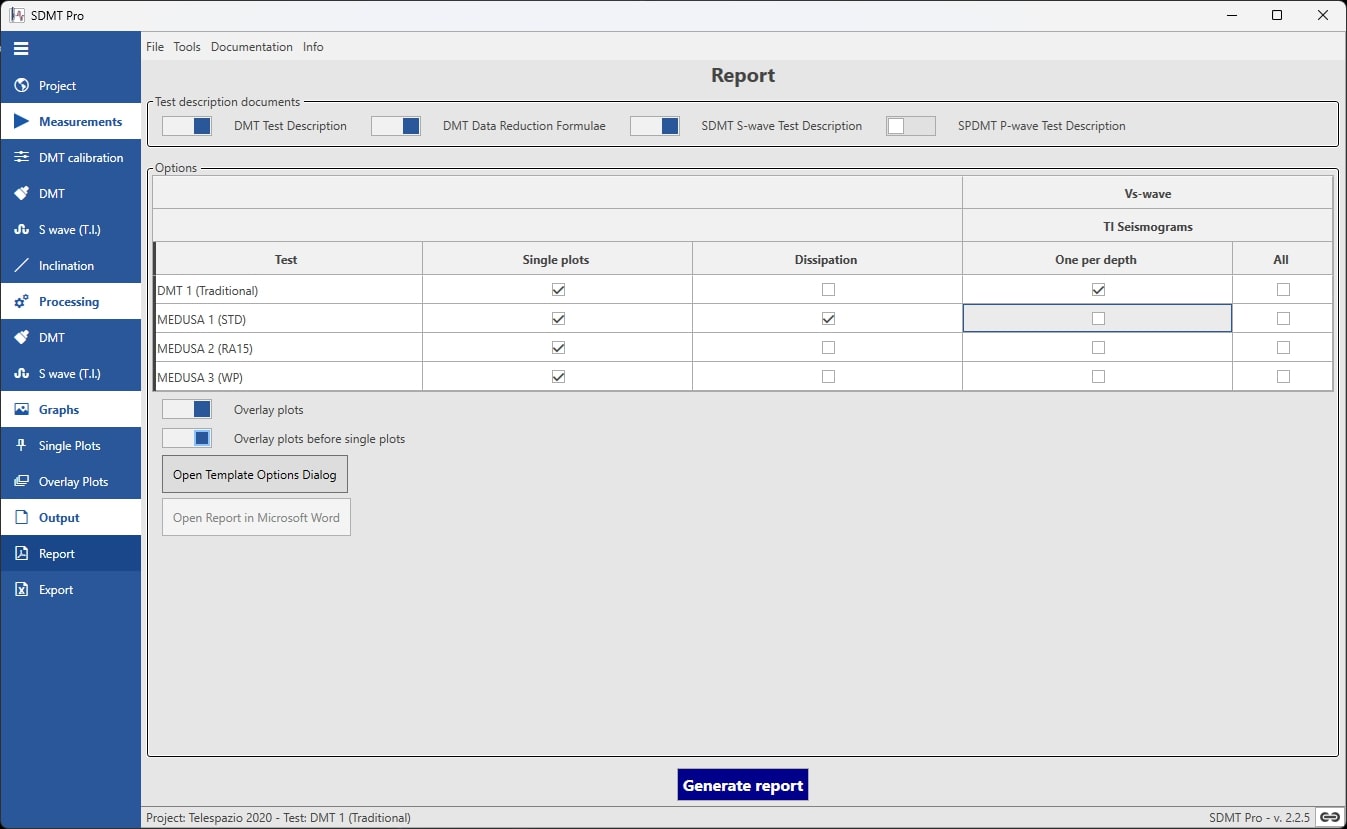Go to the Export sidebar item
1347x829 pixels.
70,590
